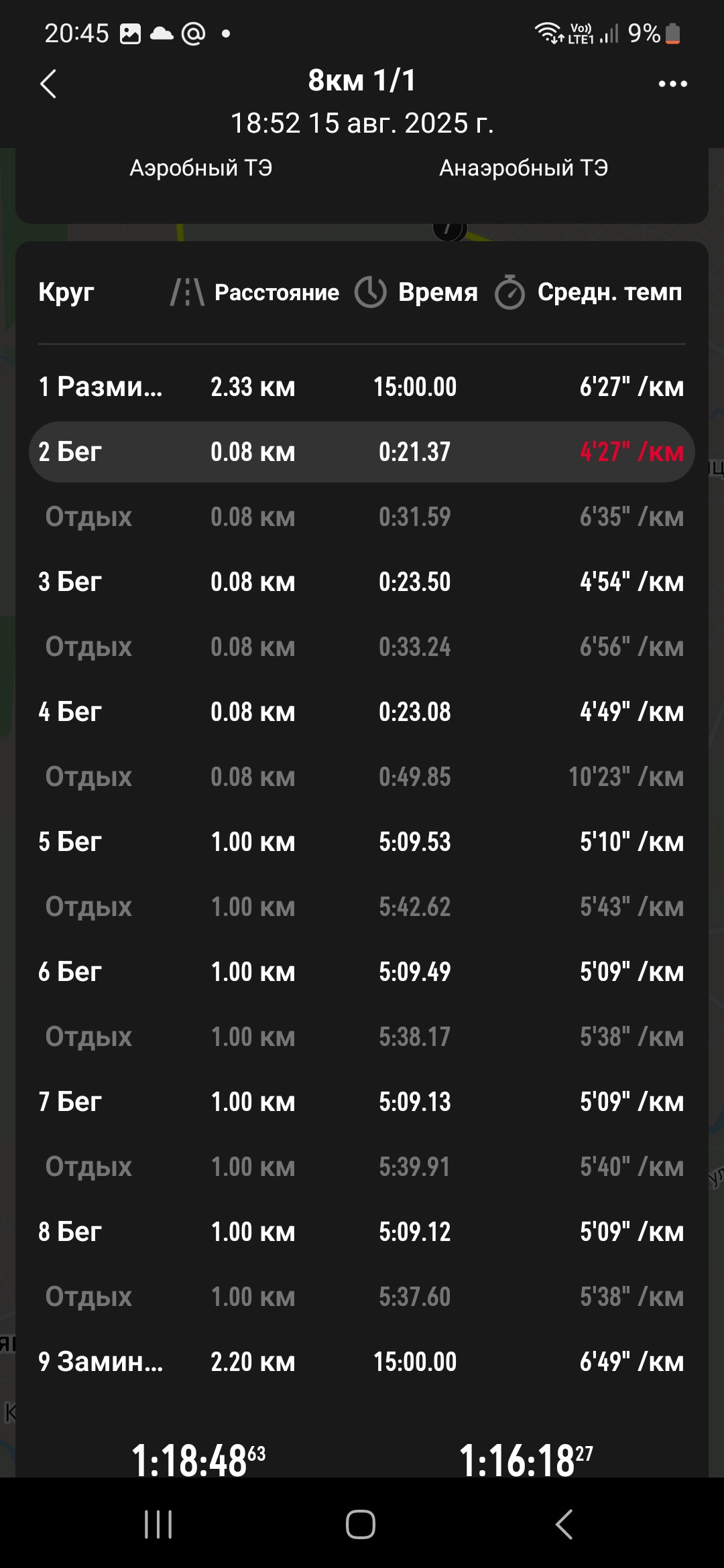The width and height of the screenshot is (724, 1568).
Task: Open Android recent apps button
Action: tap(159, 1524)
